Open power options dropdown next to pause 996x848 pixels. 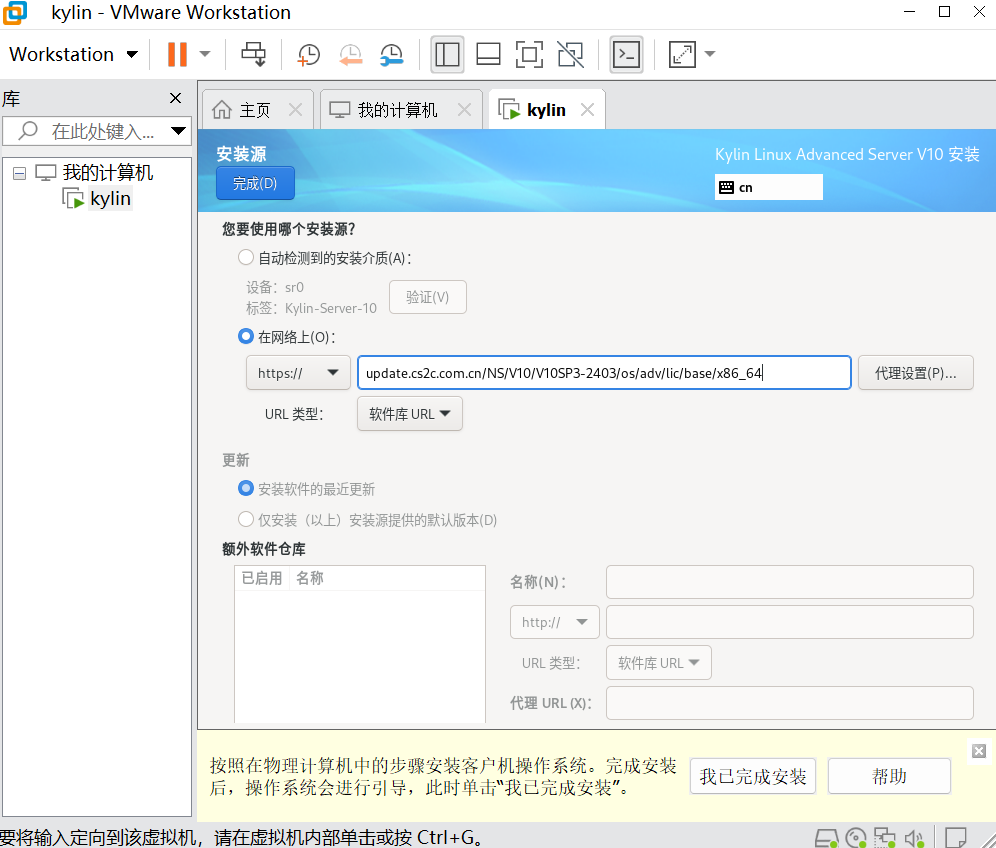205,55
